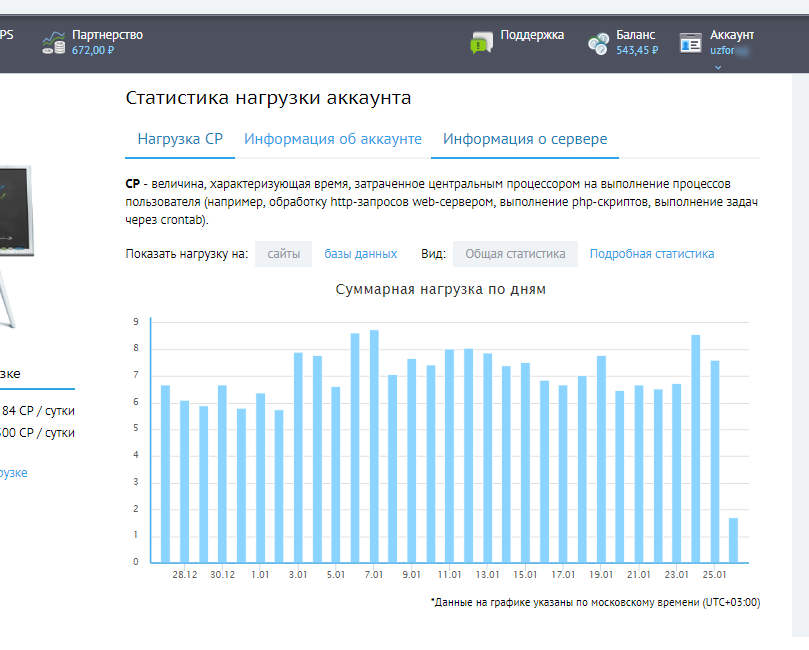Click the Аккаунт profile card icon
This screenshot has height=650, width=809.
[690, 42]
